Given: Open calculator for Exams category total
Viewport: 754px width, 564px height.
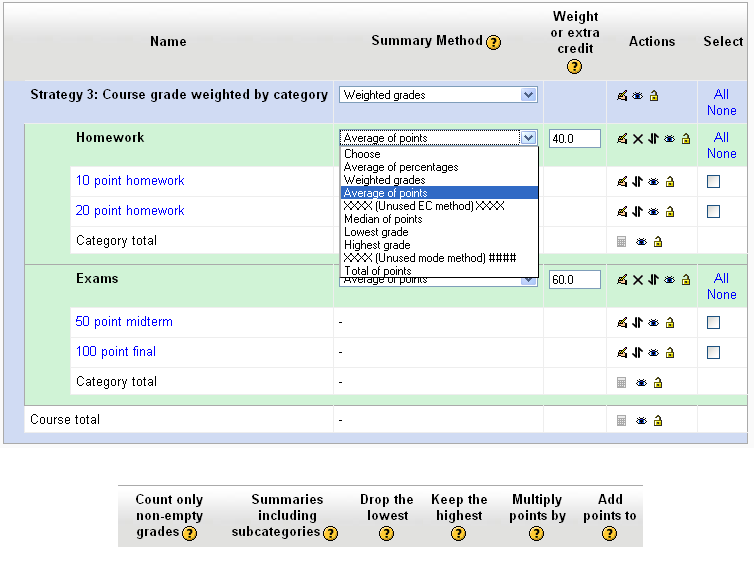Looking at the screenshot, I should pos(621,383).
